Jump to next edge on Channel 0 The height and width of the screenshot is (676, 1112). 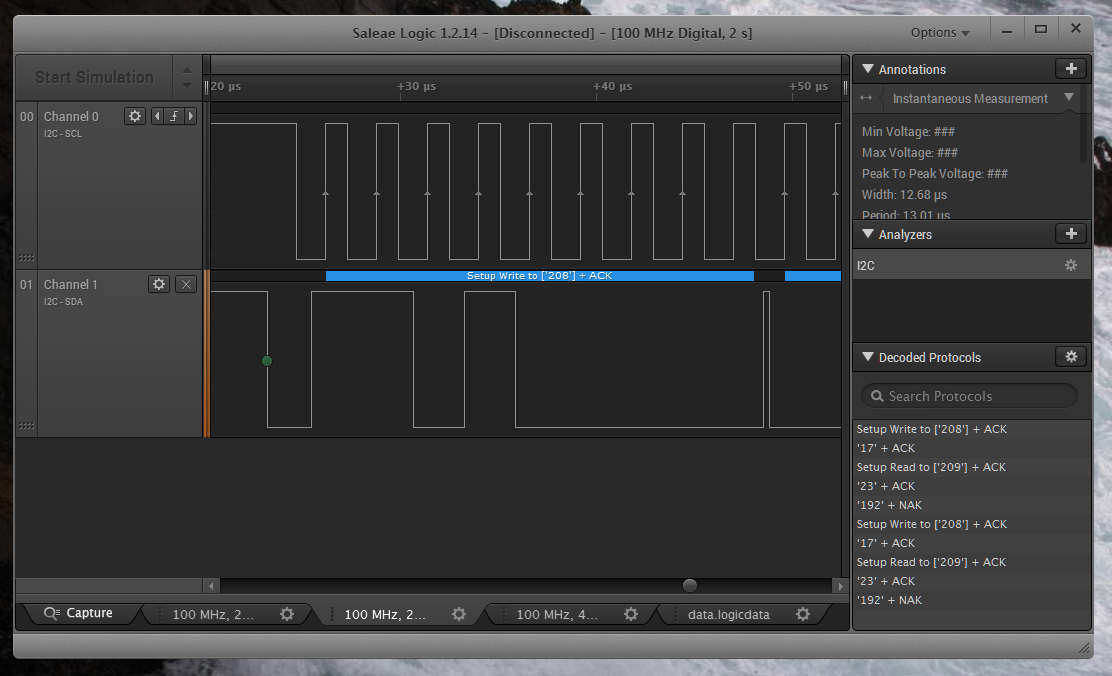click(191, 116)
